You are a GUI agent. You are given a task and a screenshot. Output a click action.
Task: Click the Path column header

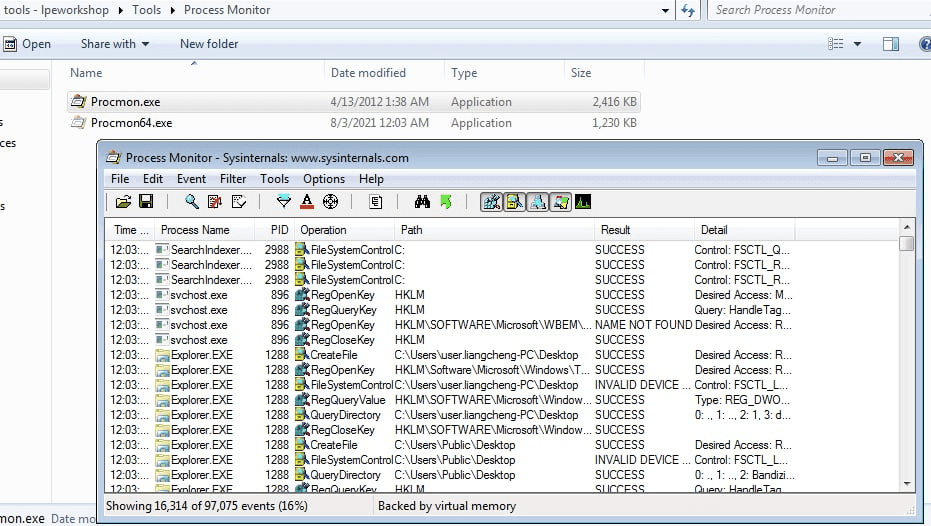pos(494,230)
